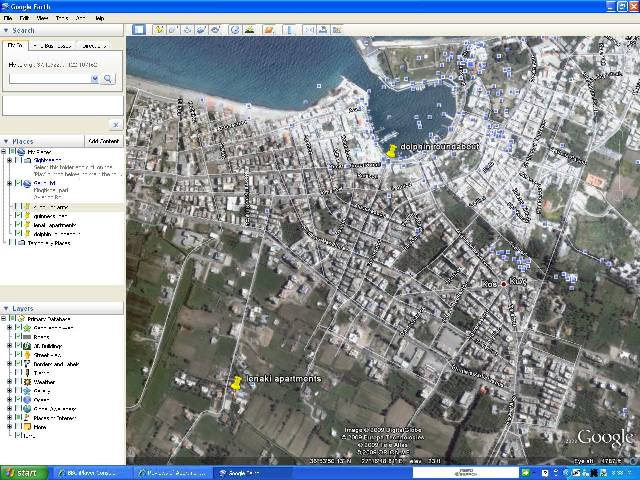640x480 pixels.
Task: Toggle the Roads layer checkbox
Action: [18, 337]
